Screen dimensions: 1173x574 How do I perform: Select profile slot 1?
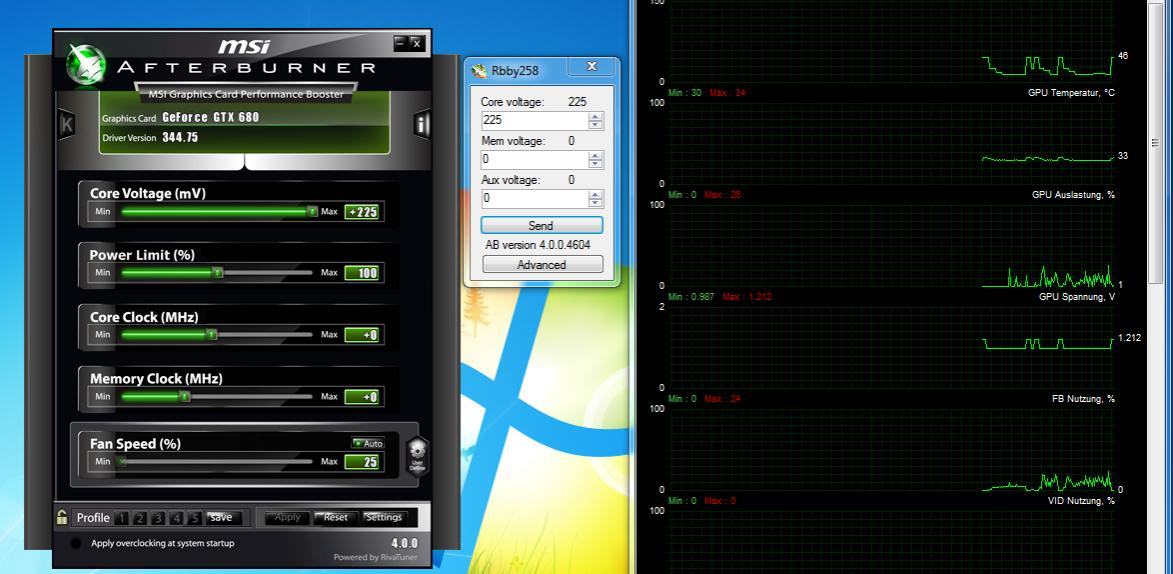122,518
